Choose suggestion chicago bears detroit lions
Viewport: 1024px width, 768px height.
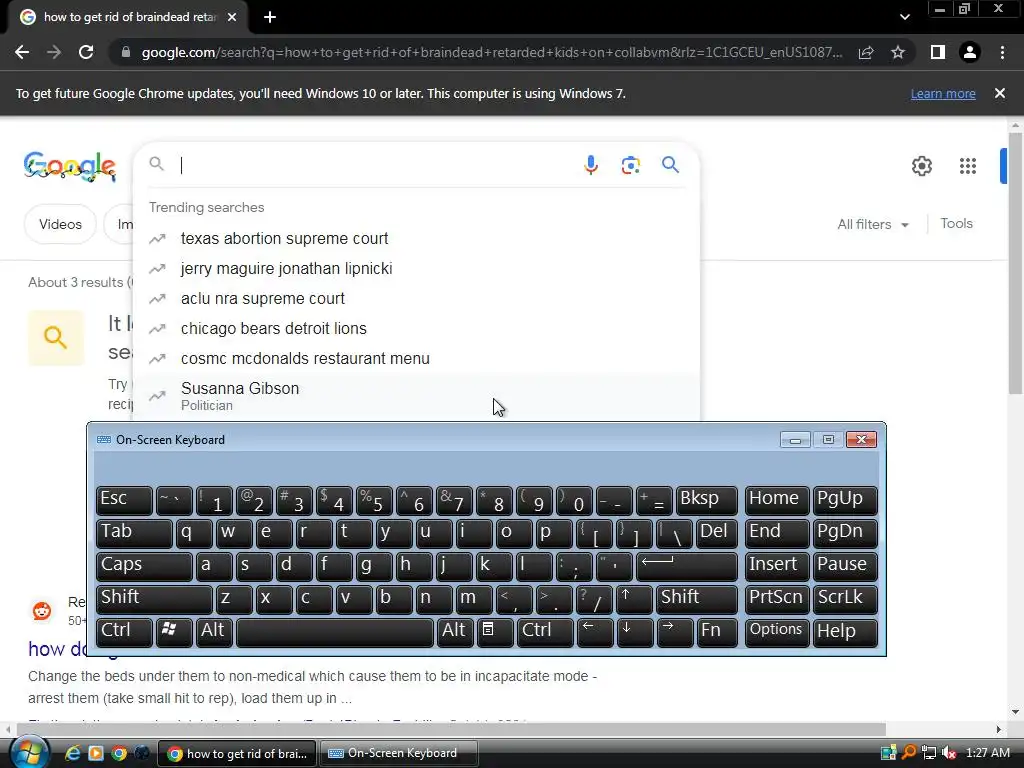click(416, 328)
